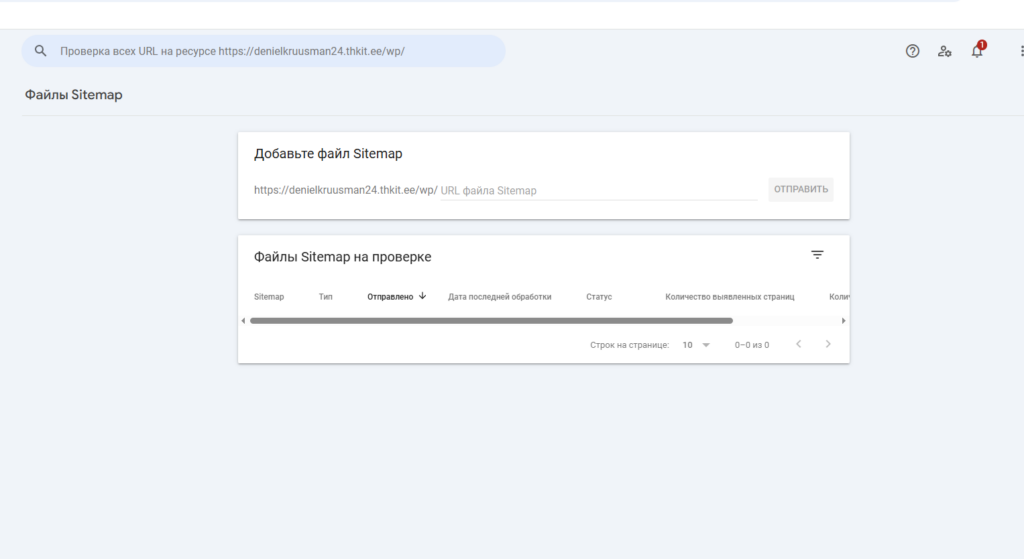Go to previous page of sitemaps

pyautogui.click(x=798, y=344)
